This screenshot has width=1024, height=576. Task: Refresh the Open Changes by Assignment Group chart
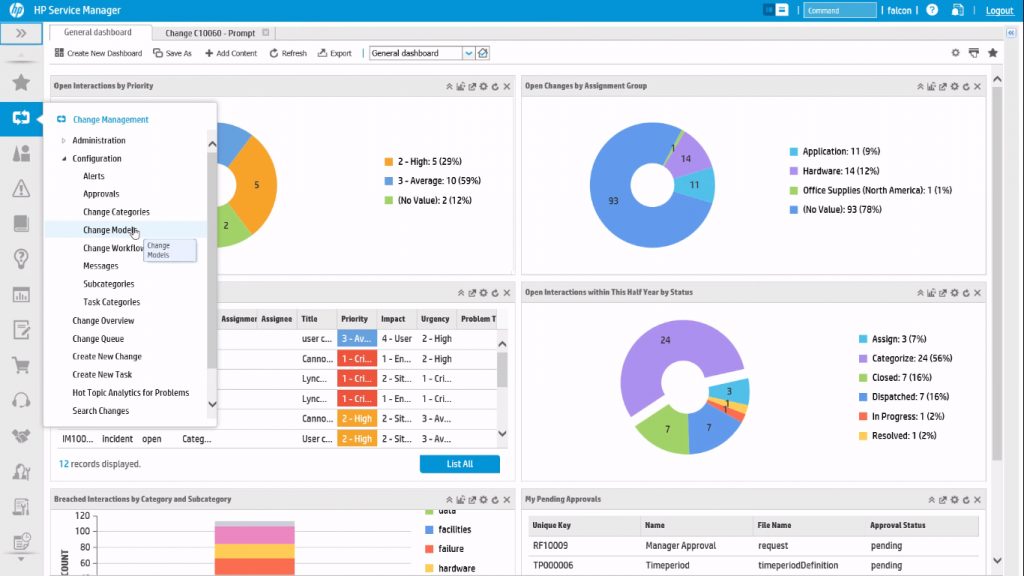pyautogui.click(x=966, y=86)
